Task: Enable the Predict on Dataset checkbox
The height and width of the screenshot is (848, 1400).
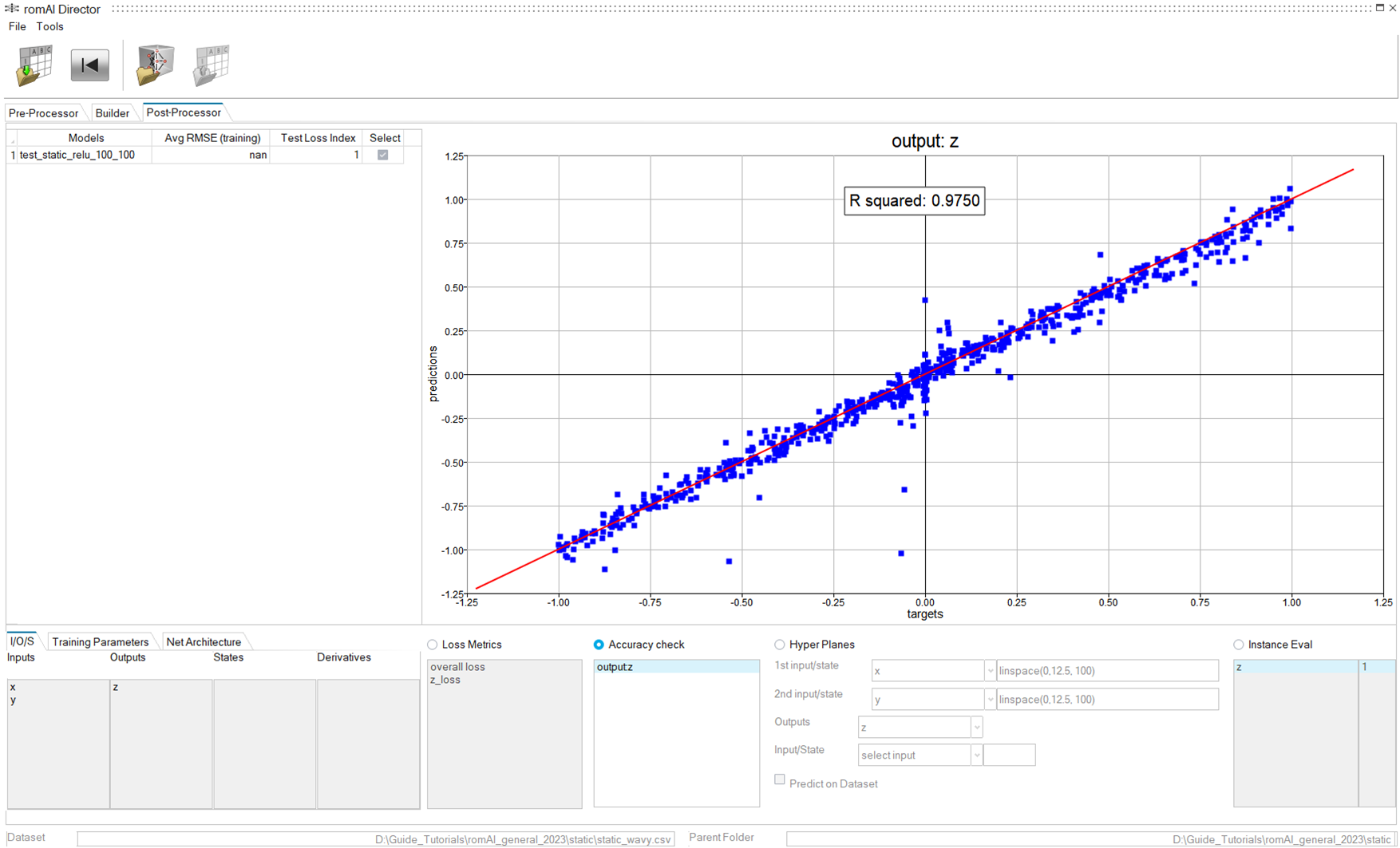Action: pos(780,780)
